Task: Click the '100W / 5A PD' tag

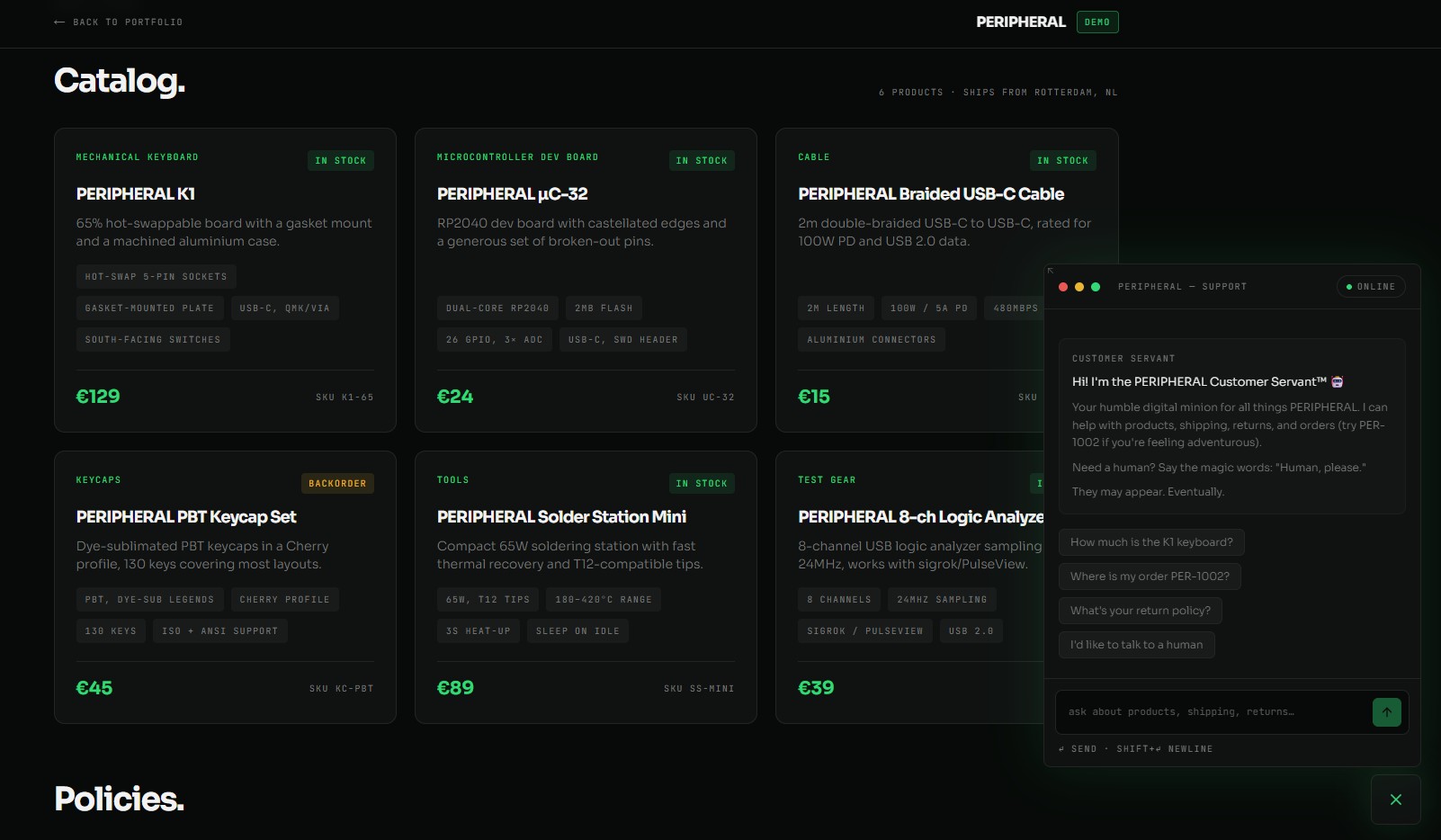Action: click(928, 308)
